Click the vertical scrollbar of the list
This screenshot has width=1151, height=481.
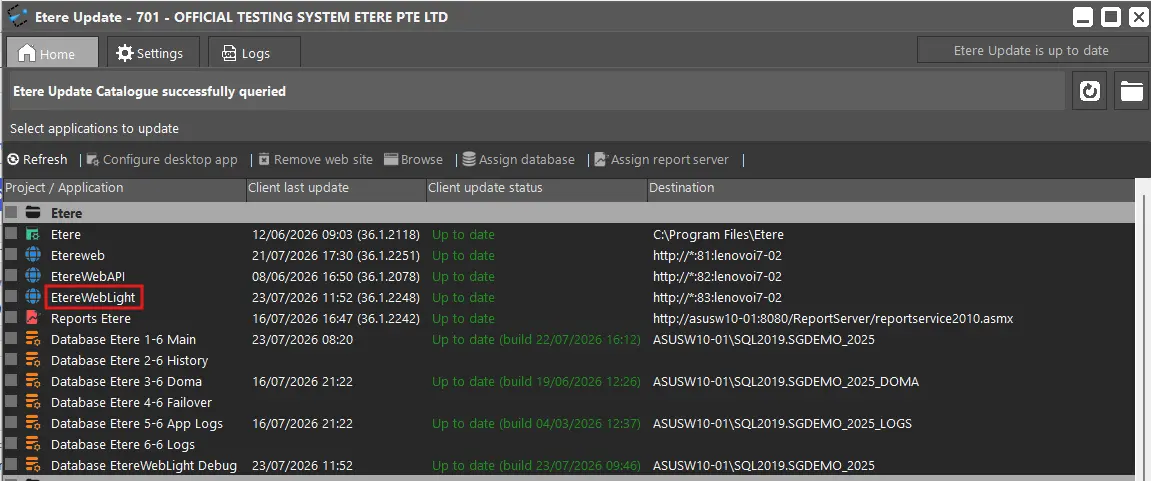(1142, 330)
